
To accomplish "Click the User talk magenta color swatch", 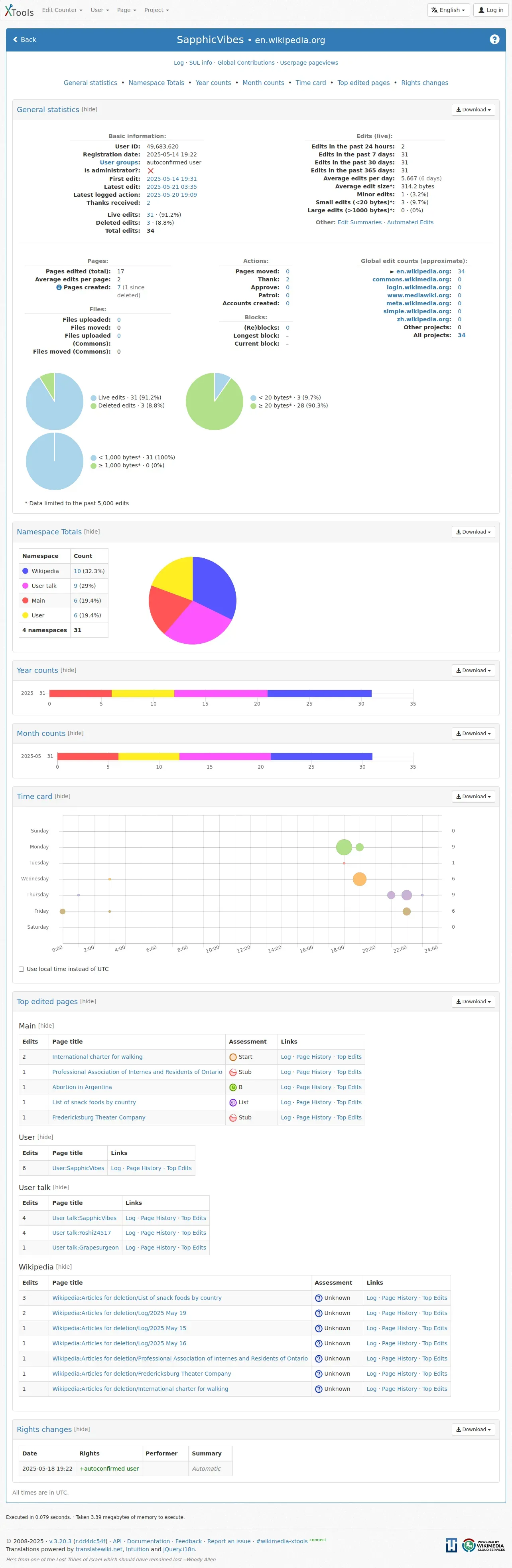I will coord(26,585).
